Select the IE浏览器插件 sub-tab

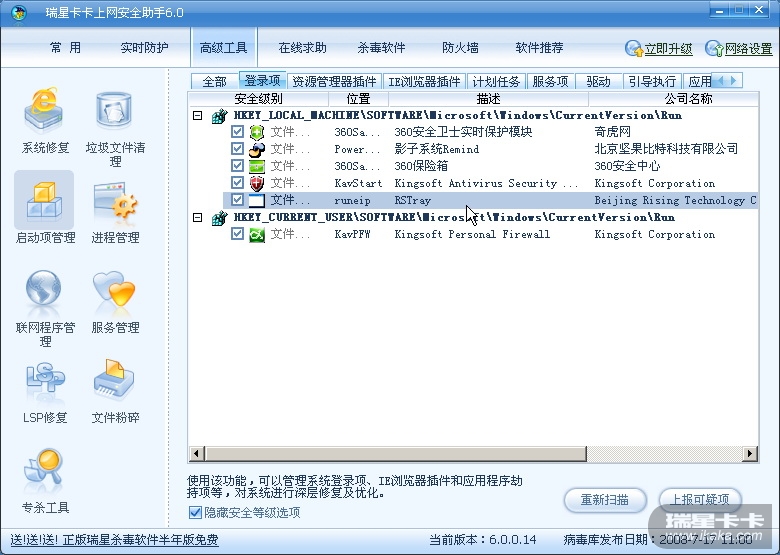coord(424,81)
